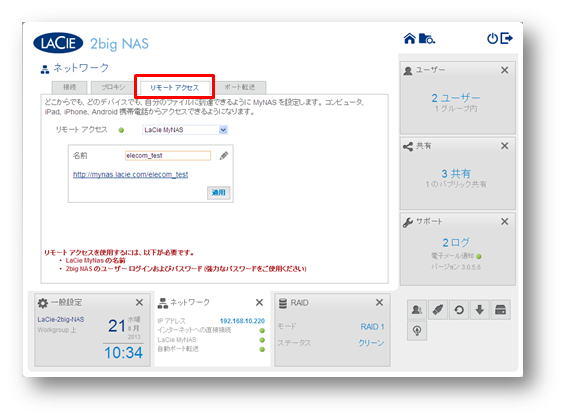Click the power shutdown icon
The height and width of the screenshot is (419, 565).
(x=492, y=38)
